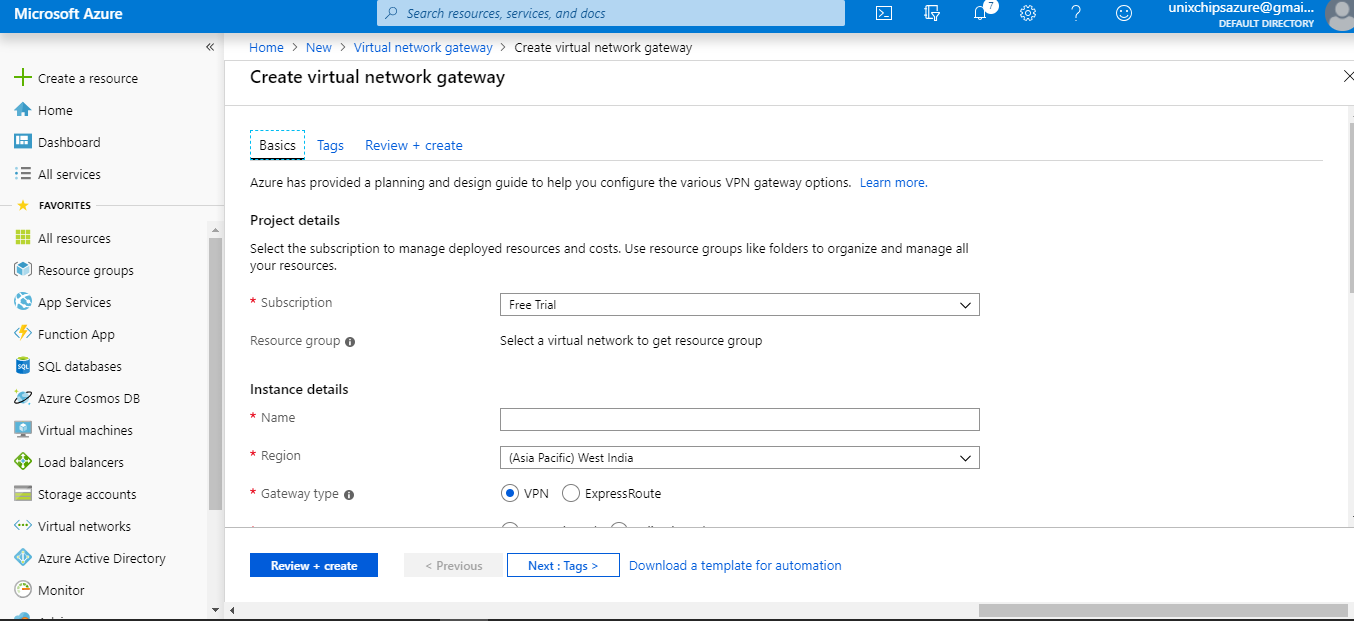The width and height of the screenshot is (1354, 621).
Task: Open Resource groups in sidebar
Action: pos(86,270)
